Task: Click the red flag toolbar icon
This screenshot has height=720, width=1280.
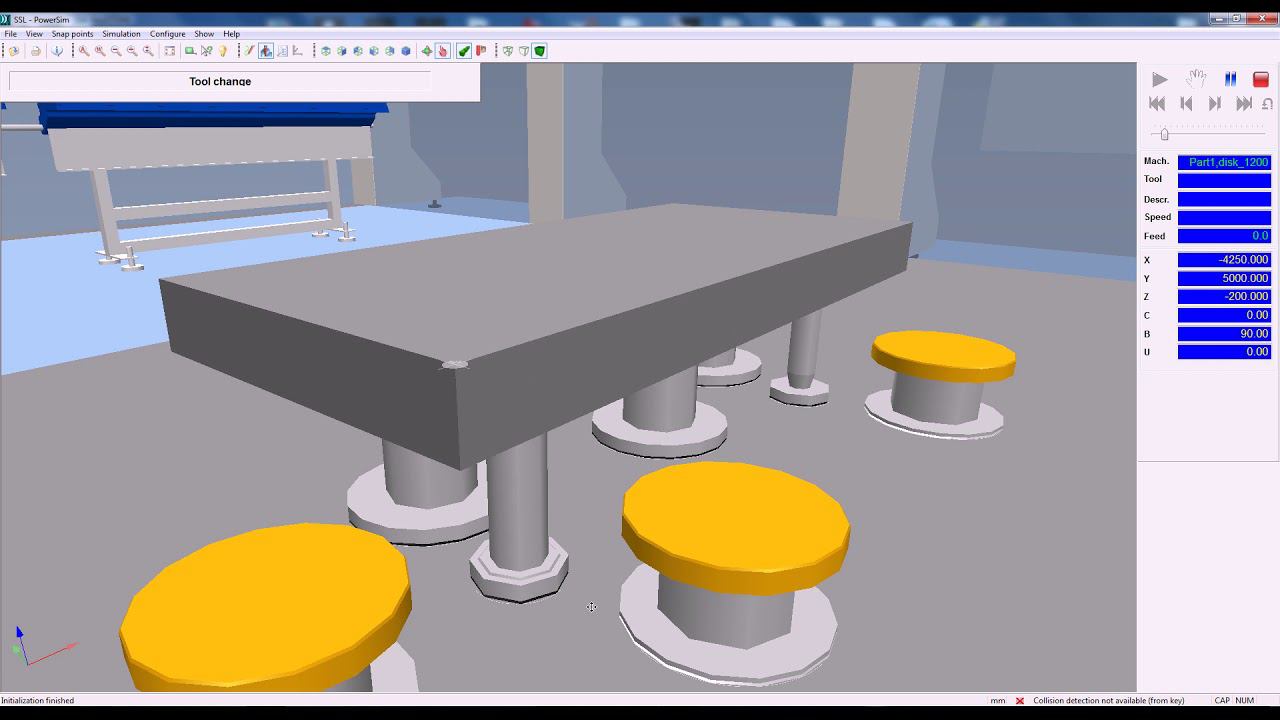Action: pyautogui.click(x=481, y=51)
